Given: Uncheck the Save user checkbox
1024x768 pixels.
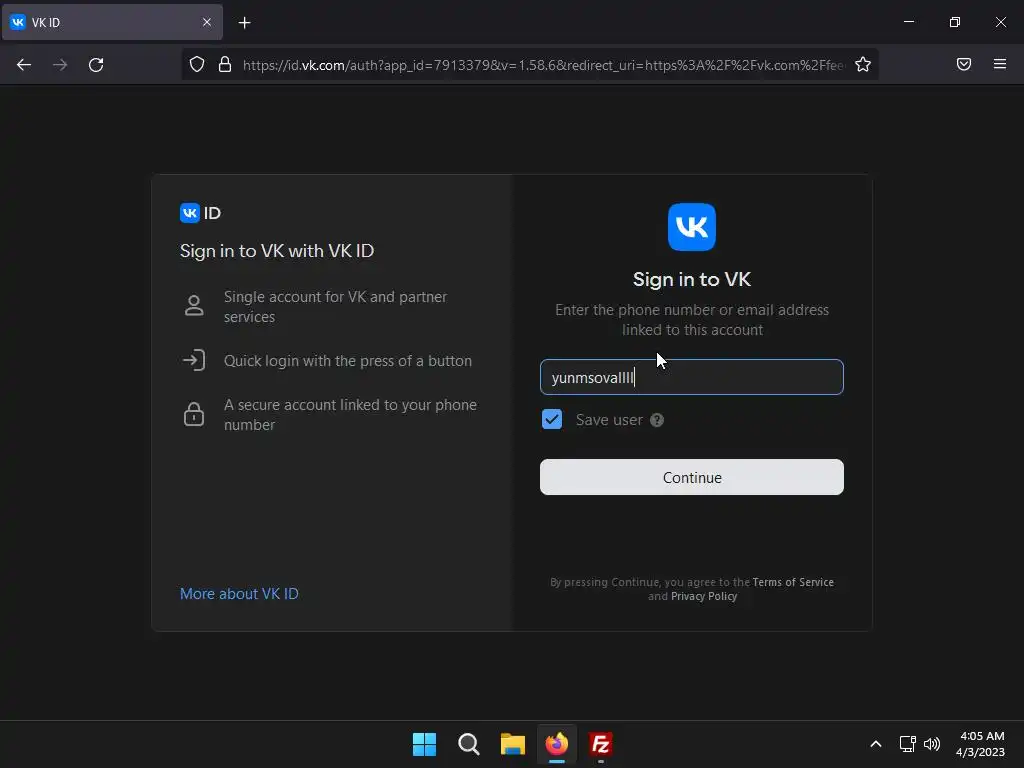Looking at the screenshot, I should point(552,419).
